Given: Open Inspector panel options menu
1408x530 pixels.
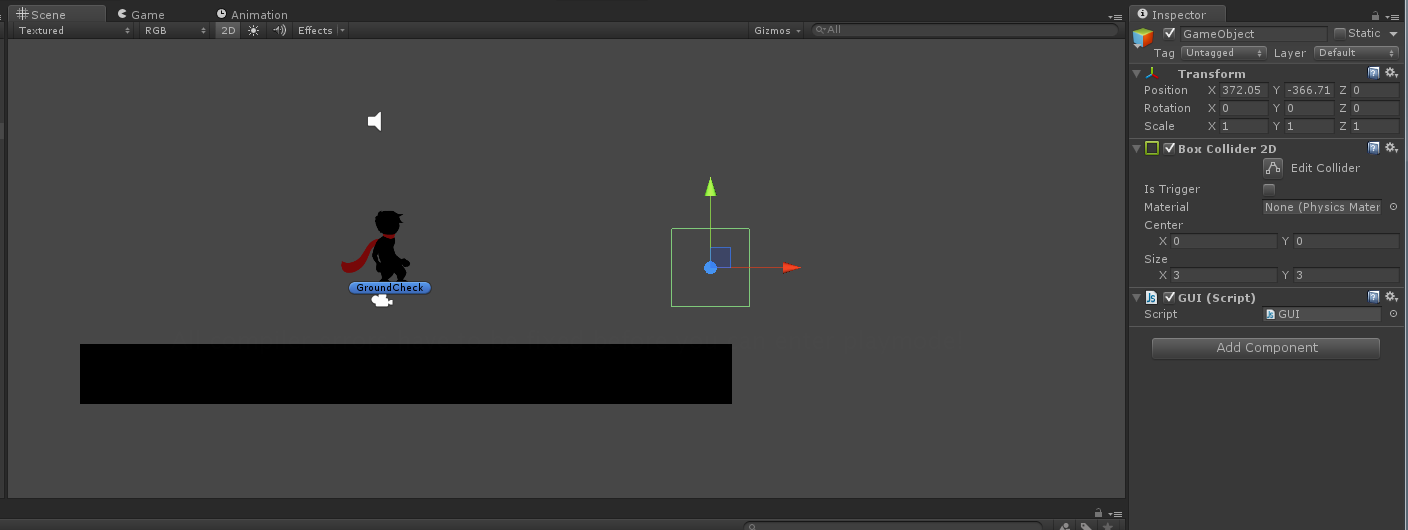Looking at the screenshot, I should (1392, 16).
